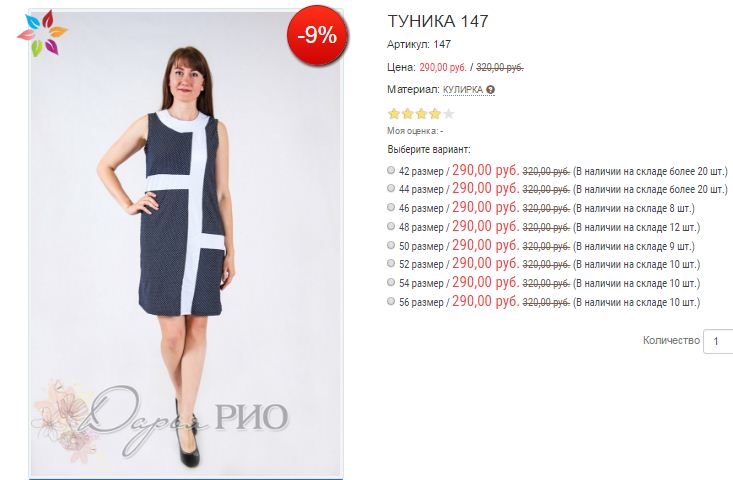The image size is (733, 480).
Task: Select the 46 размер radio option
Action: 391,207
